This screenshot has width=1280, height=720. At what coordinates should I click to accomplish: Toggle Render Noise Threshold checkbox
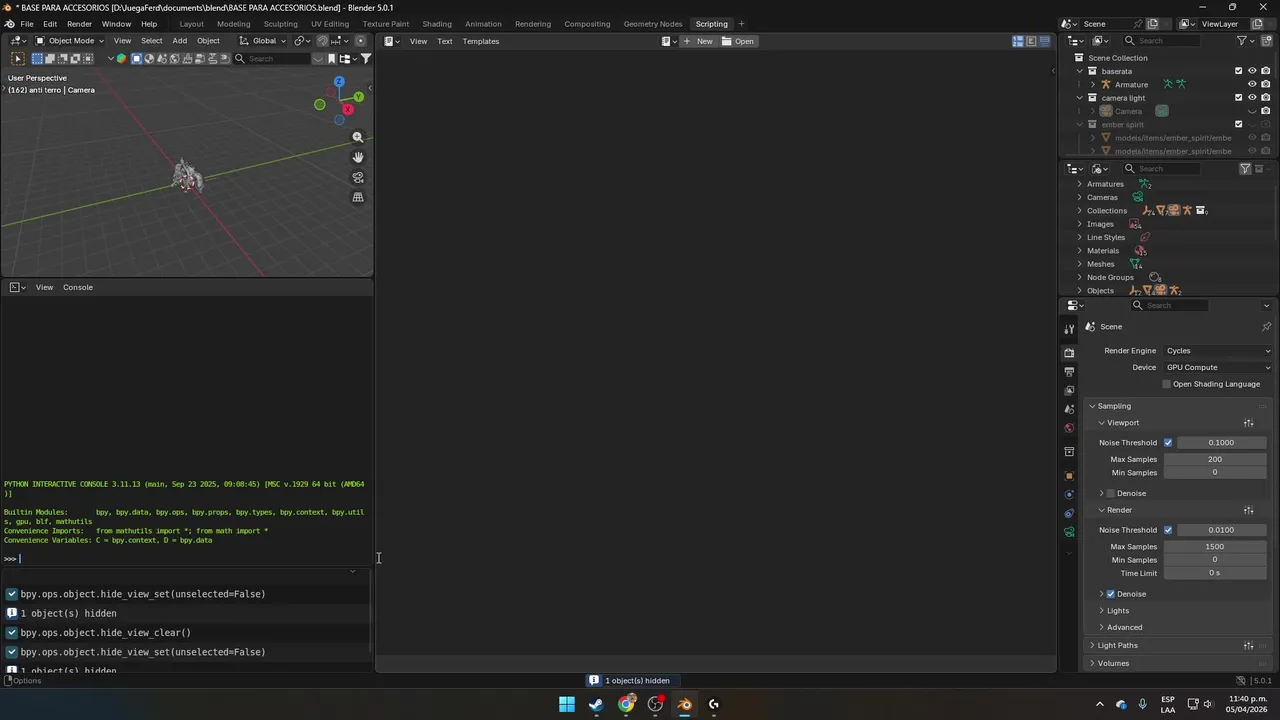click(1168, 530)
